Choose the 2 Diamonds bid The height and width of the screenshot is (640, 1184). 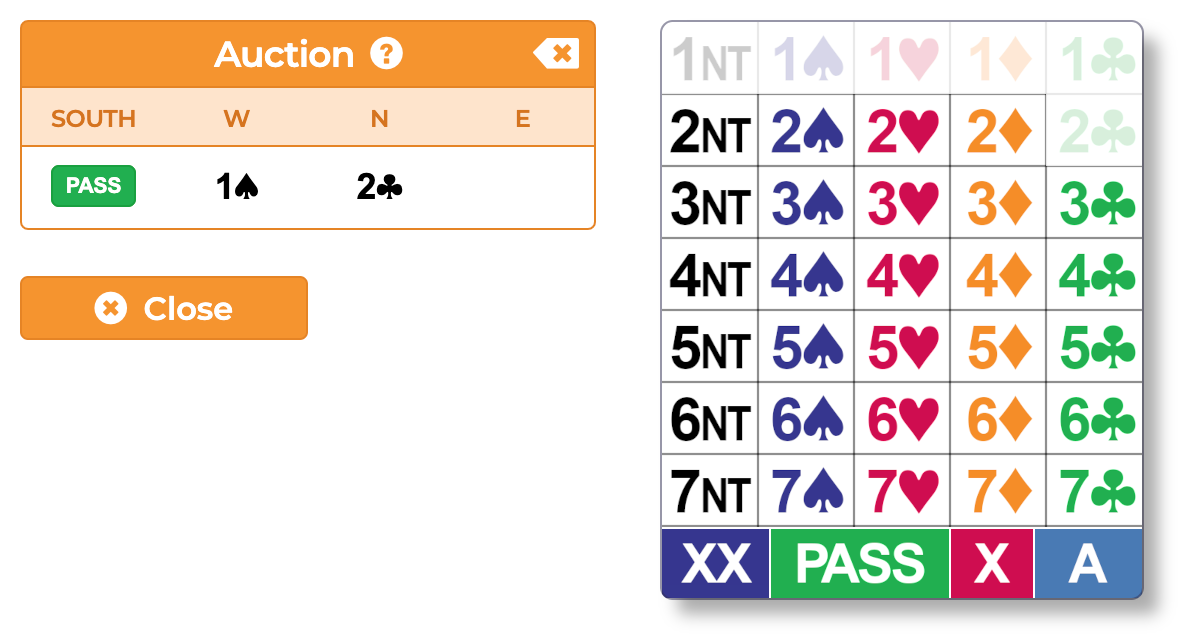coord(997,131)
